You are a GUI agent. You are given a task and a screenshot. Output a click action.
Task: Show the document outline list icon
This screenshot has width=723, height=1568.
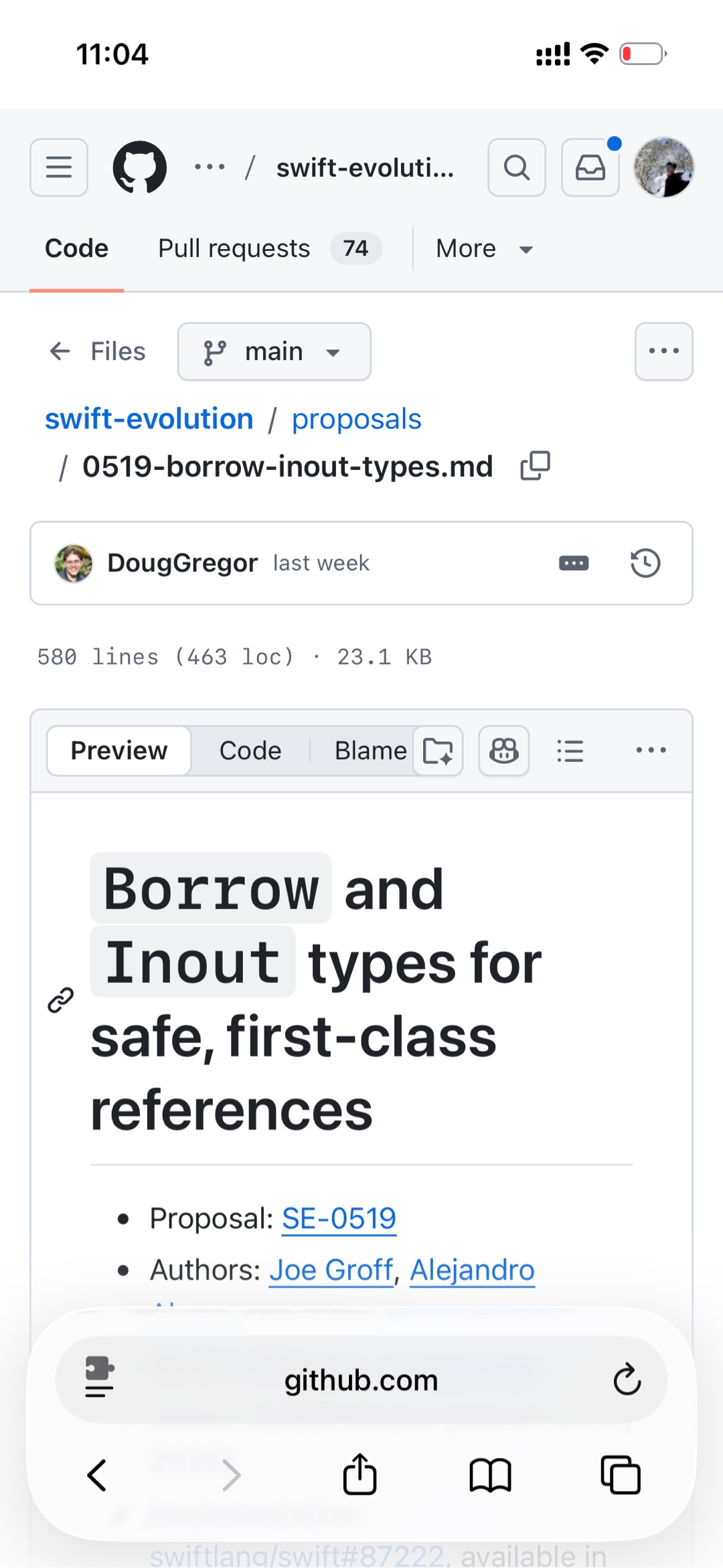tap(570, 751)
